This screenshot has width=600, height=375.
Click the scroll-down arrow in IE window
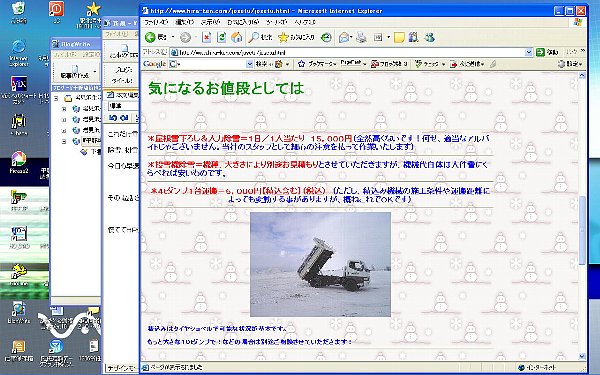click(582, 356)
